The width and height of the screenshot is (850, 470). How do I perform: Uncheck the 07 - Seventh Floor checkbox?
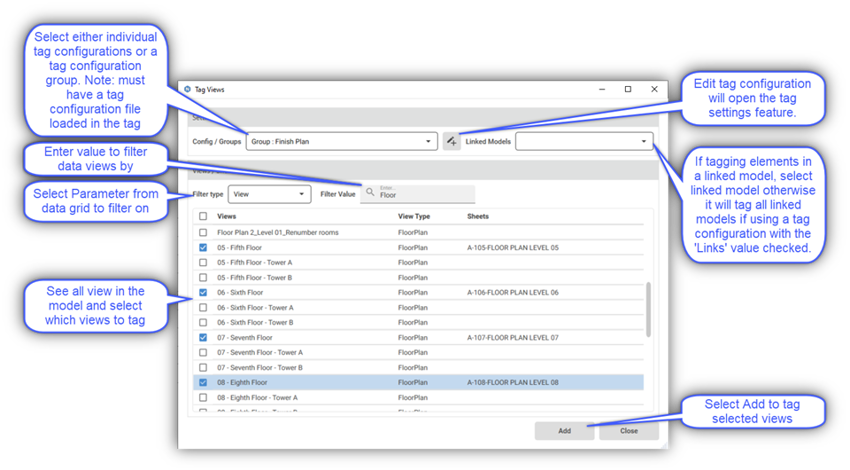click(x=203, y=338)
